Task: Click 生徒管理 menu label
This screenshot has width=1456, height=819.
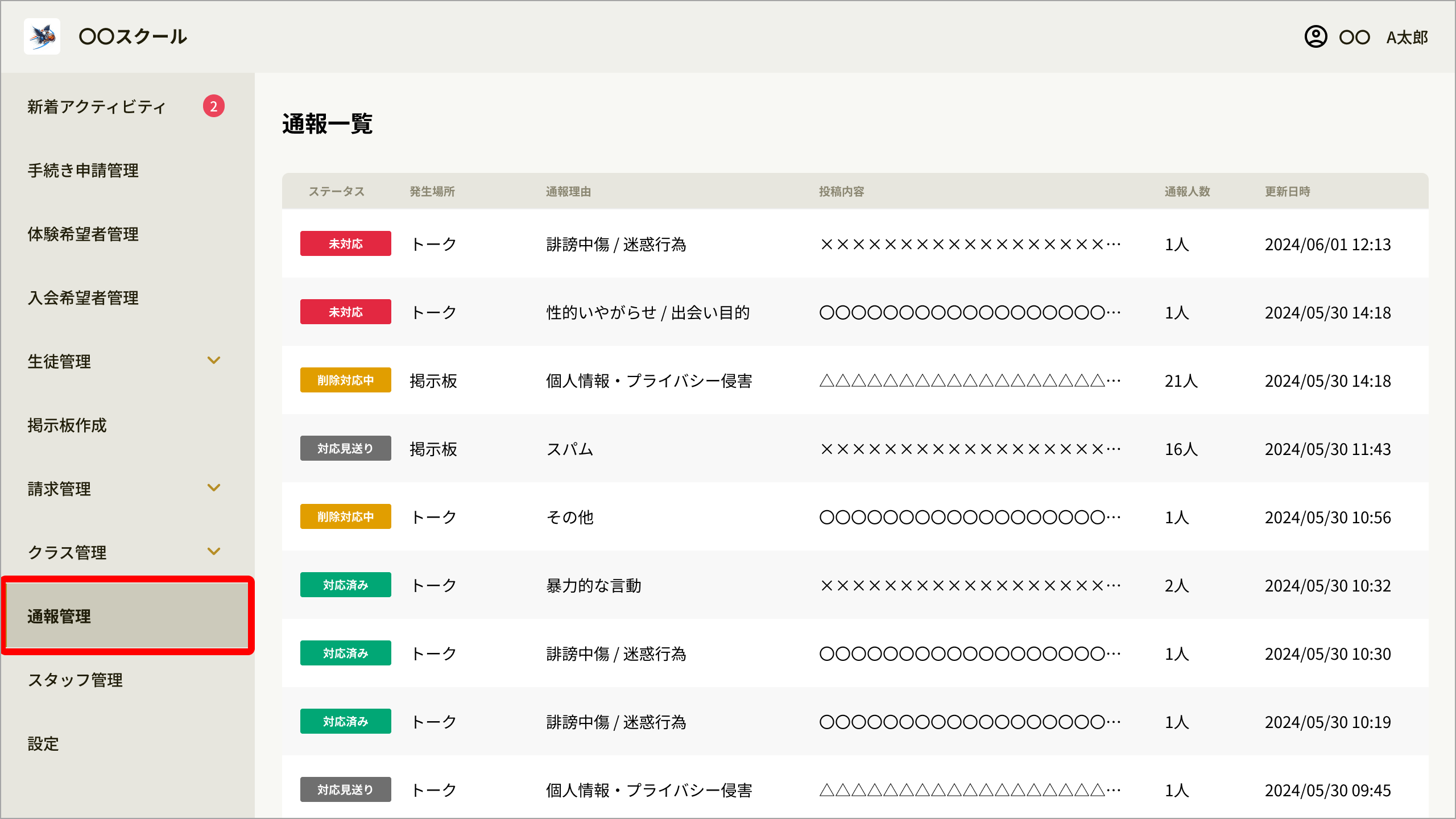Action: 59,362
